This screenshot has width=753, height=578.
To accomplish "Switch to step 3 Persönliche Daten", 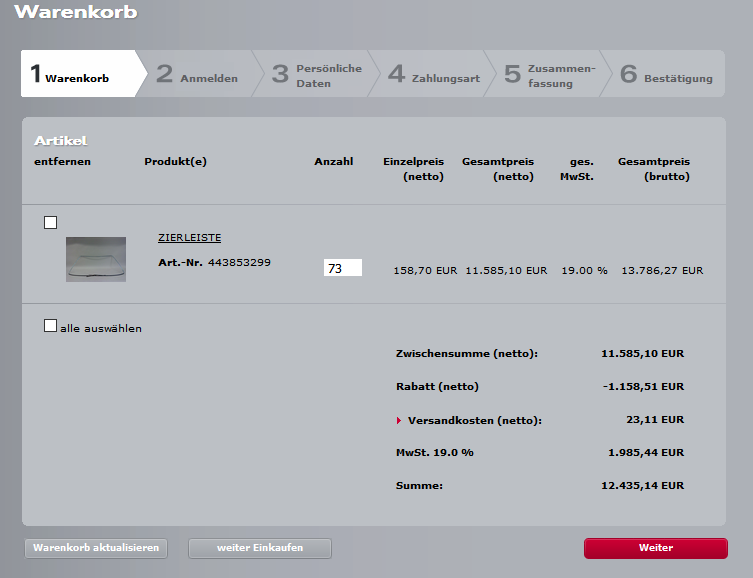I will click(x=317, y=75).
